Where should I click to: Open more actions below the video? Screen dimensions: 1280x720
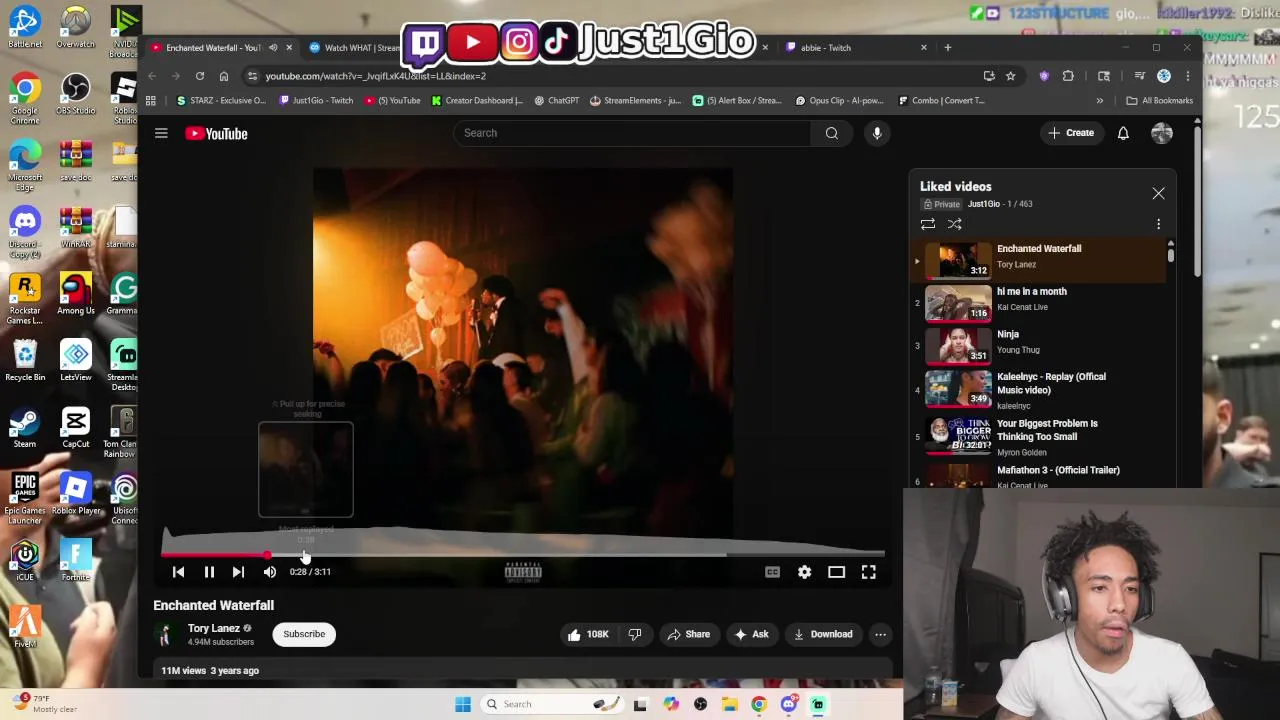coord(880,634)
